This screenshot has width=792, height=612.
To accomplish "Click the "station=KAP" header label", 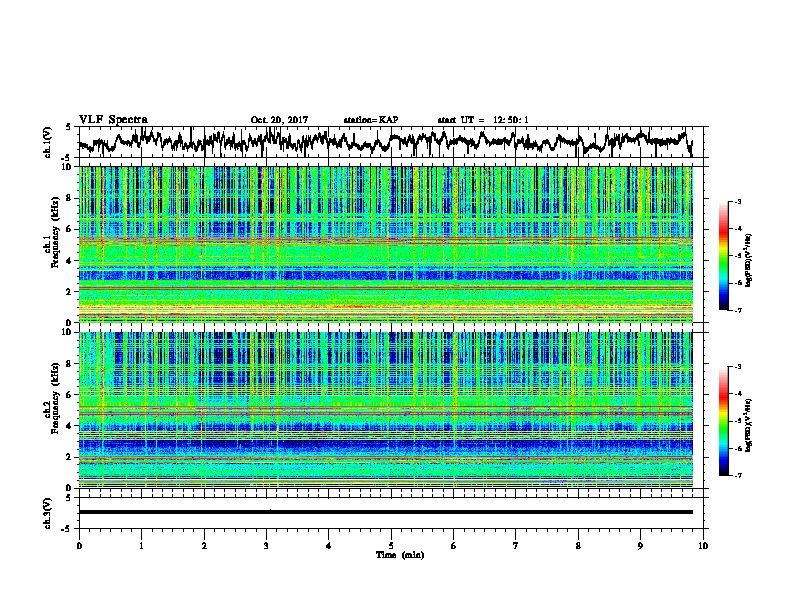I will coord(371,120).
